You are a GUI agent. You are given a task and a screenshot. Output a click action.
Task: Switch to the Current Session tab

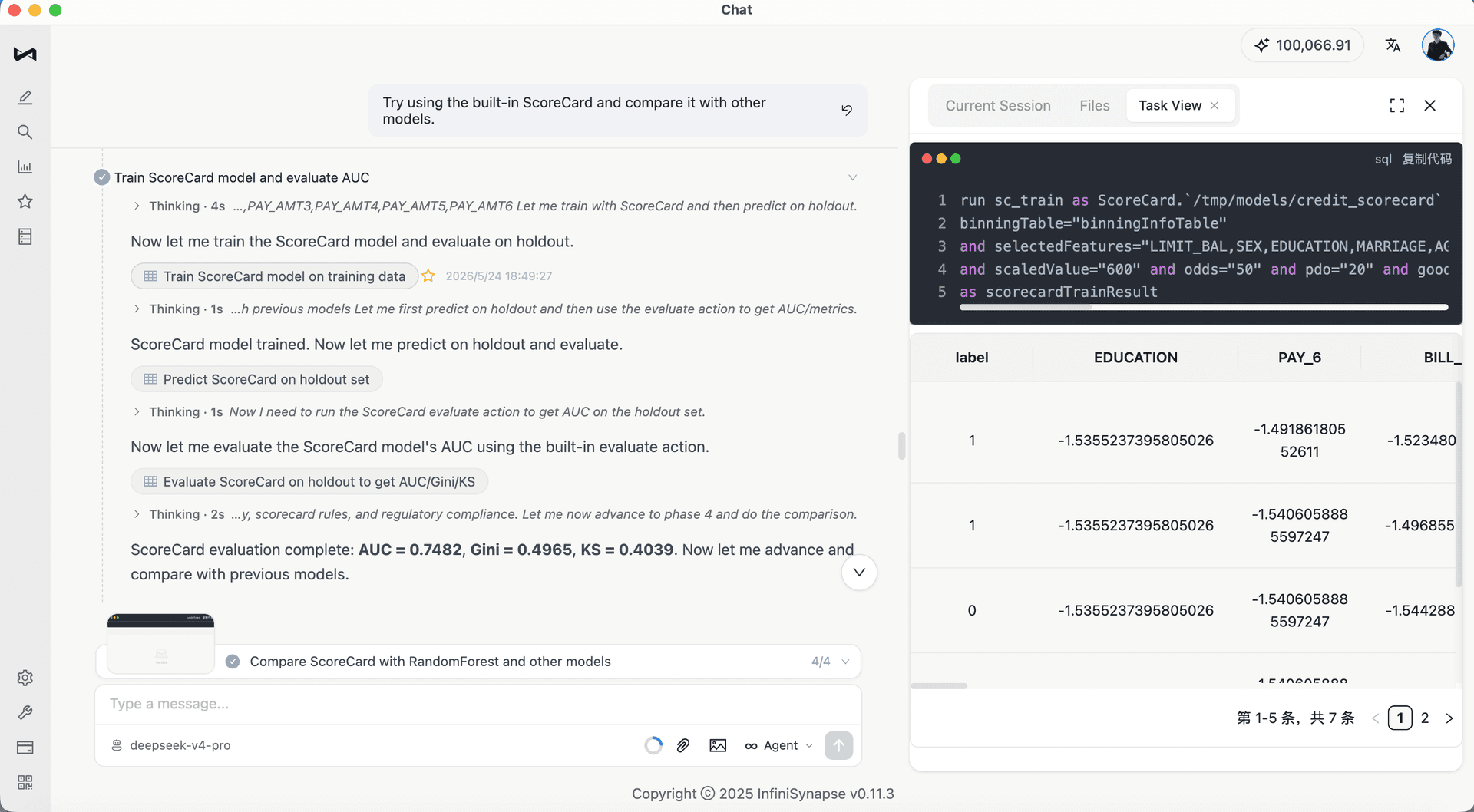998,106
